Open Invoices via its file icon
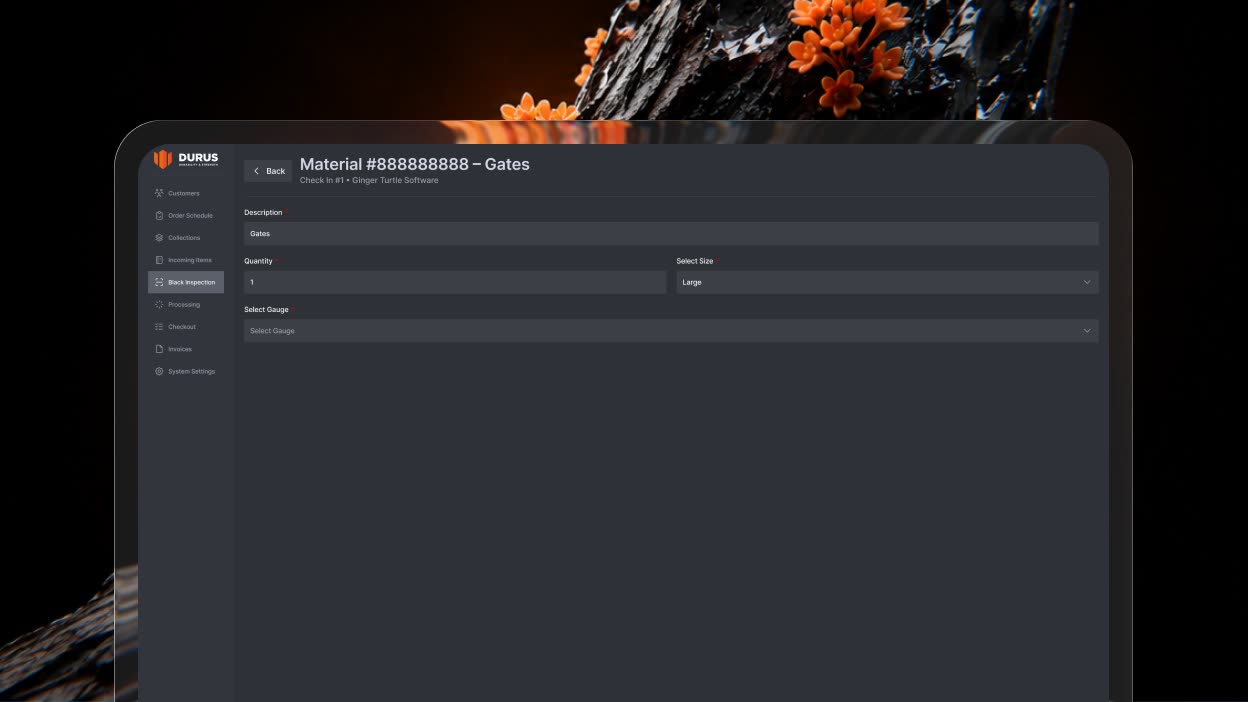The image size is (1248, 702). click(x=159, y=349)
